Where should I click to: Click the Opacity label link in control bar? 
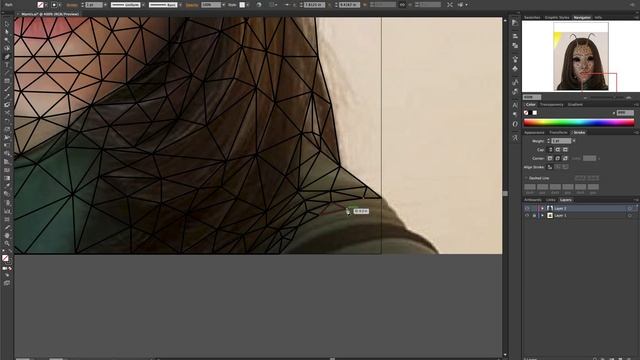(x=191, y=5)
